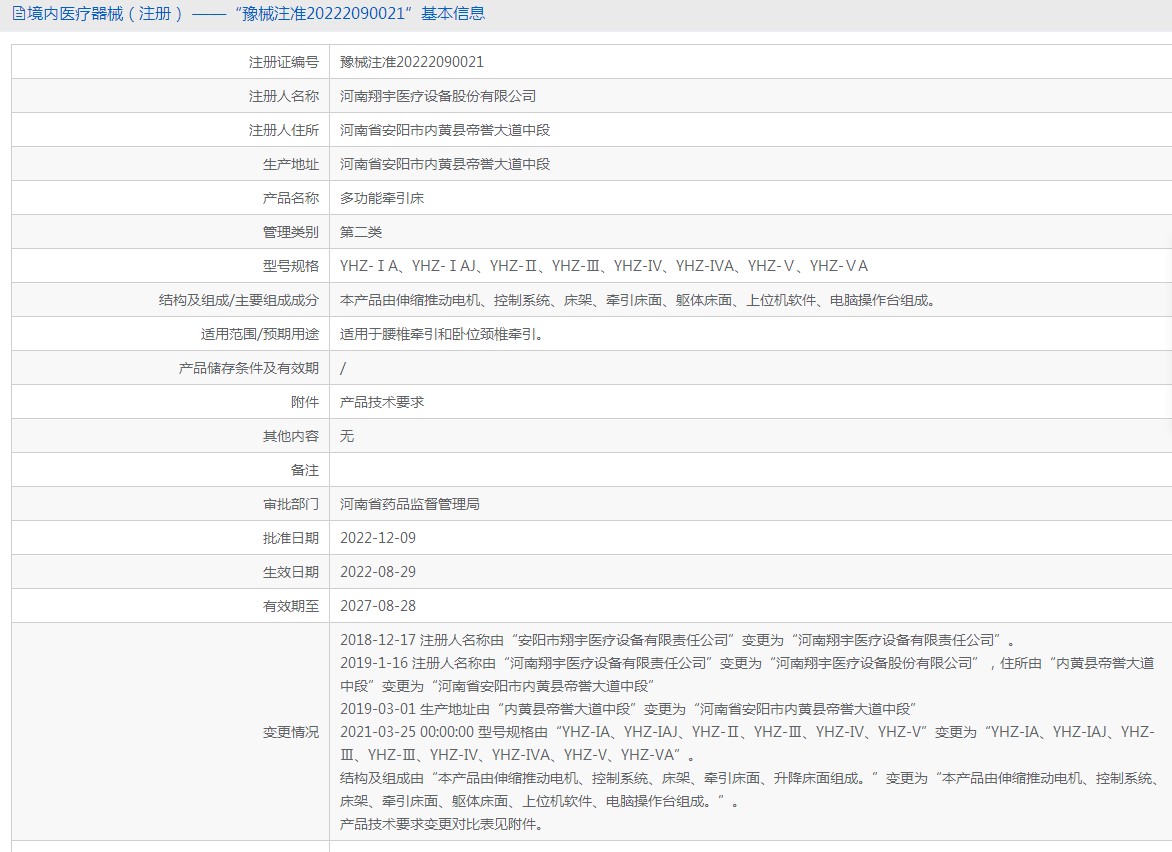Click the change entry dated 2019-03-01
Image resolution: width=1172 pixels, height=852 pixels.
click(x=628, y=709)
